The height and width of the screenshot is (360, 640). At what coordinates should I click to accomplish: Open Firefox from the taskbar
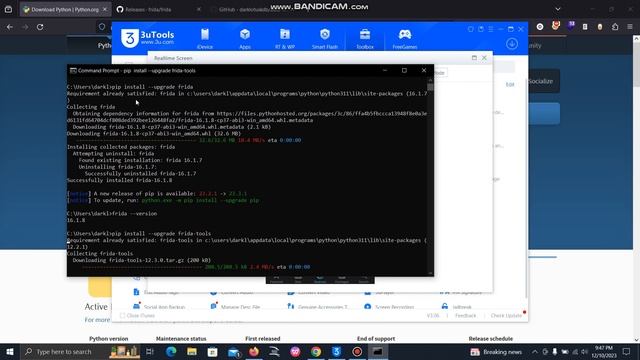coord(254,351)
